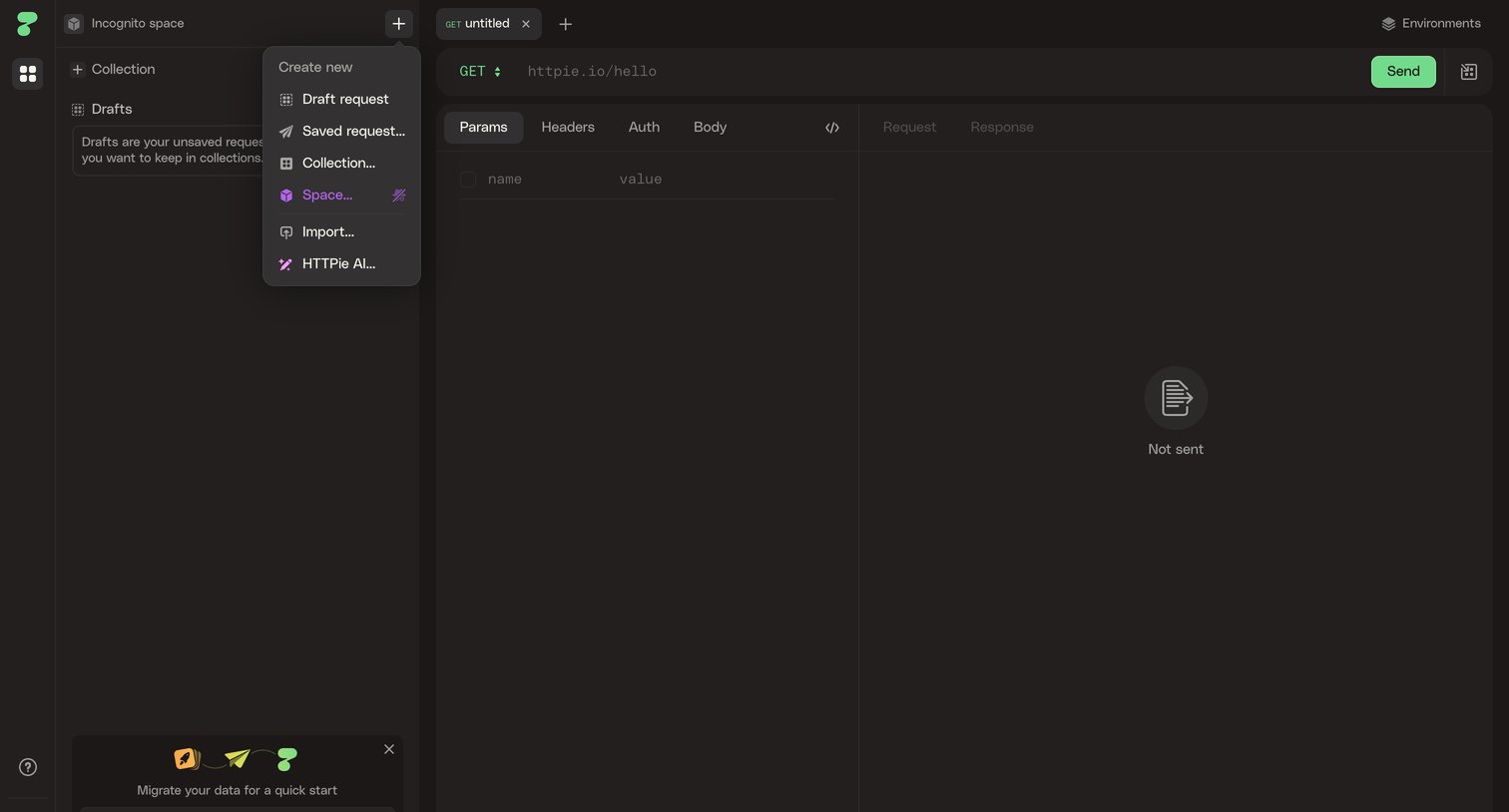The image size is (1509, 812).
Task: Click the Saved request paper plane icon
Action: pyautogui.click(x=286, y=132)
